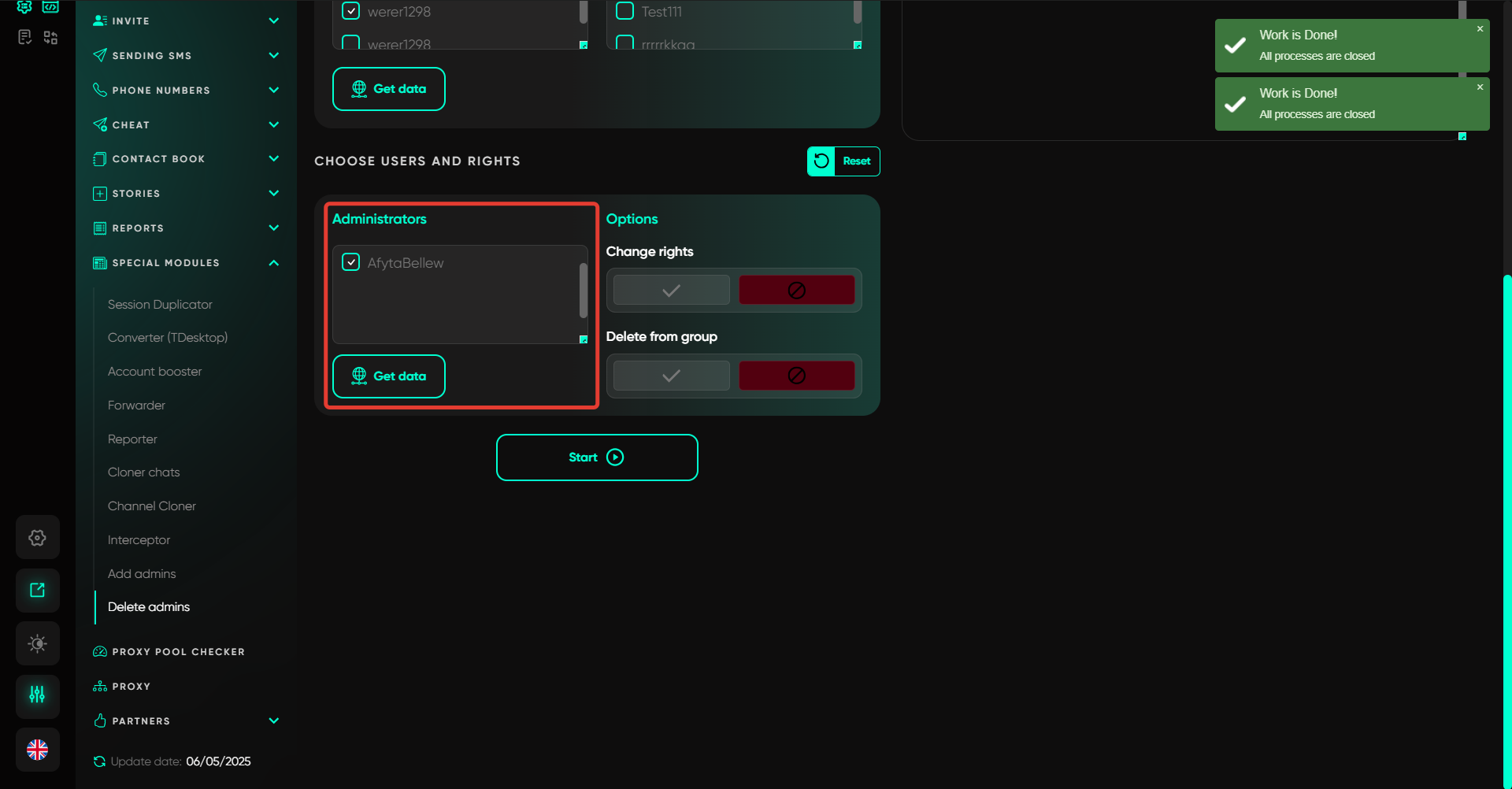Expand the Partners menu section
The height and width of the screenshot is (789, 1512).
[x=273, y=721]
